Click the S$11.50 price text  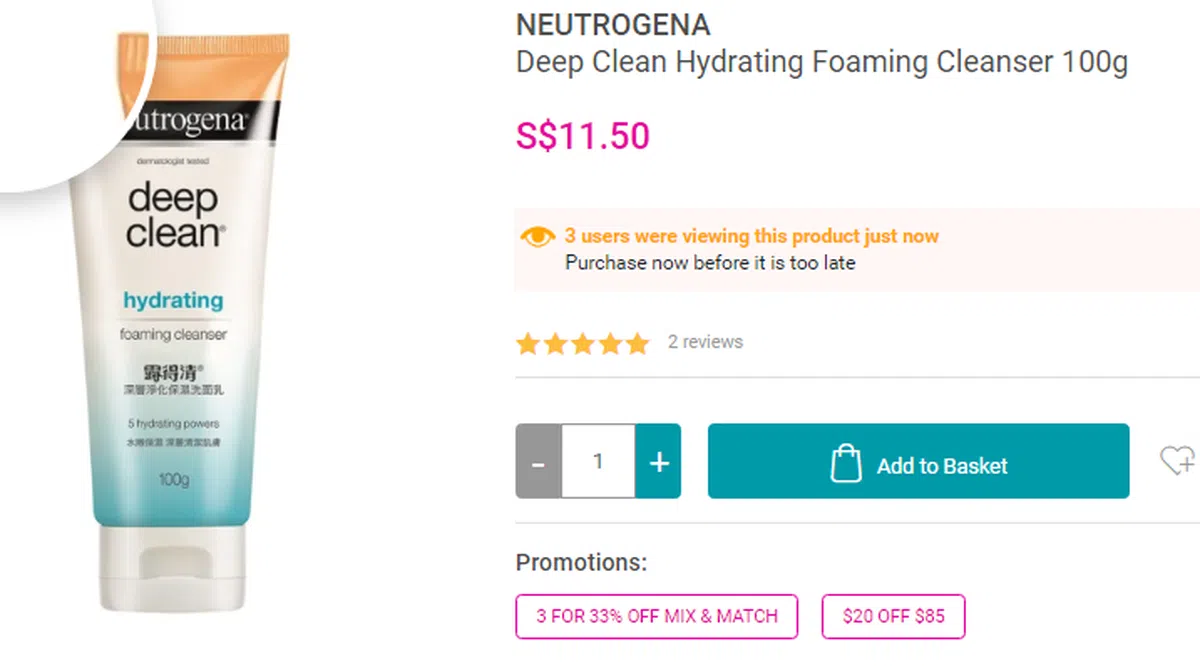(582, 136)
